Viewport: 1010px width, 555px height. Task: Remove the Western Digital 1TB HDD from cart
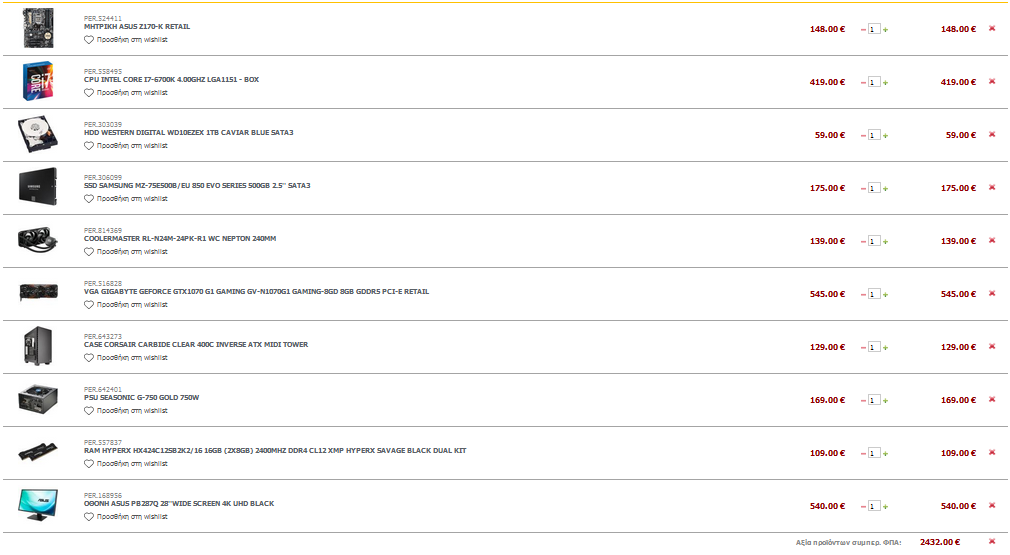pos(992,135)
